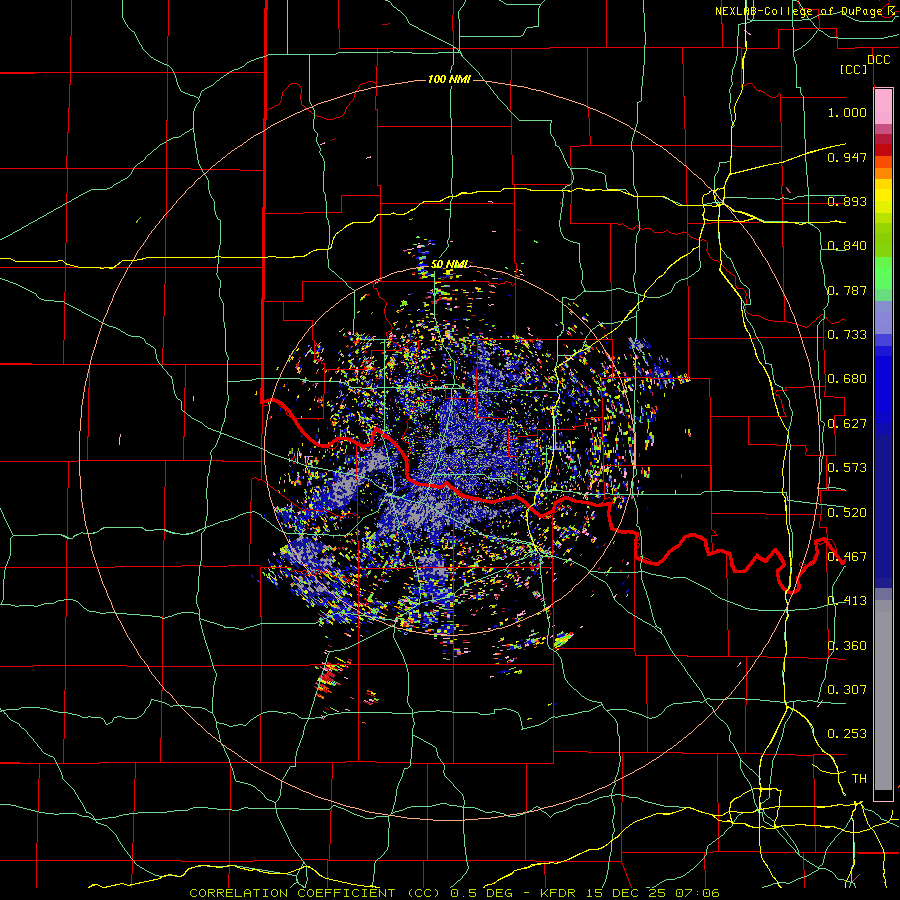Click the 0.893 scale value
The height and width of the screenshot is (900, 900).
tap(847, 201)
